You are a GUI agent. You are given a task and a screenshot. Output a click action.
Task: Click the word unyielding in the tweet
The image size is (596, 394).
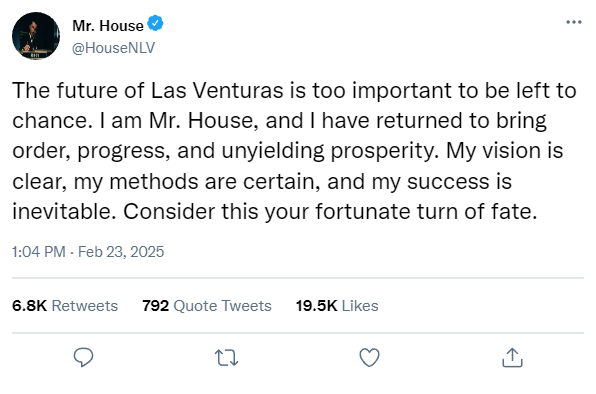tap(273, 152)
